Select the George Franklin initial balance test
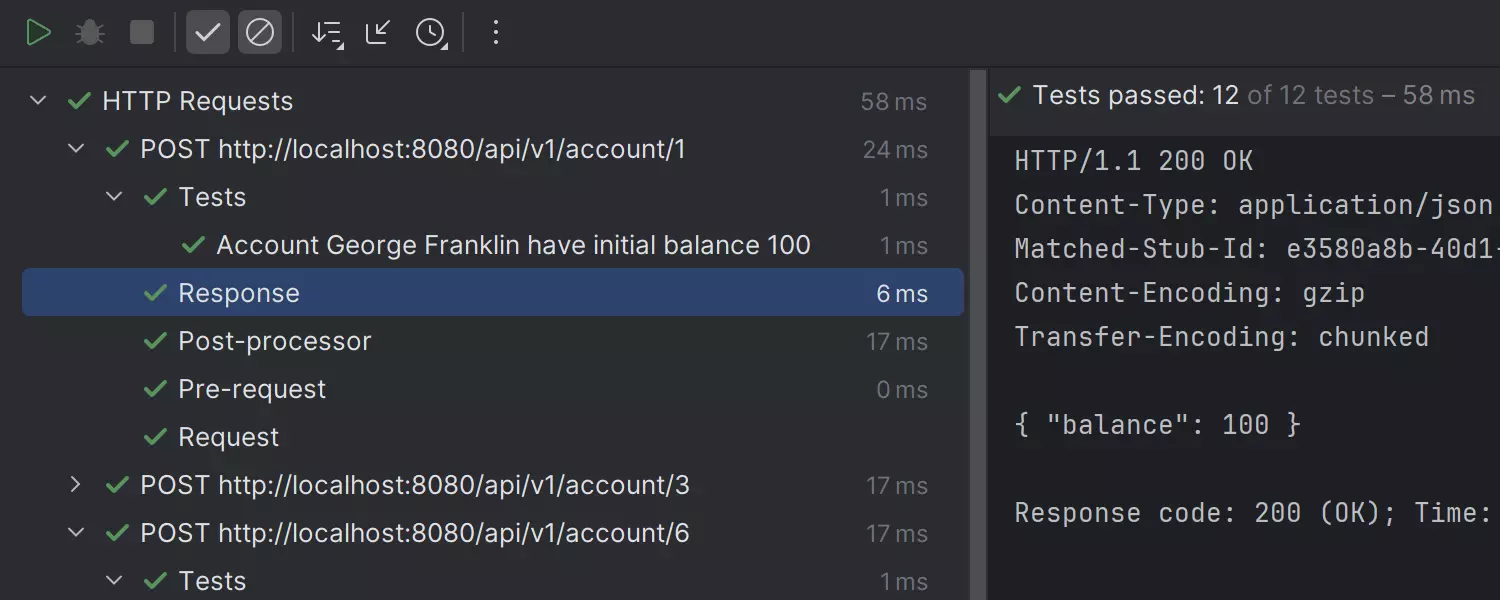 (513, 245)
